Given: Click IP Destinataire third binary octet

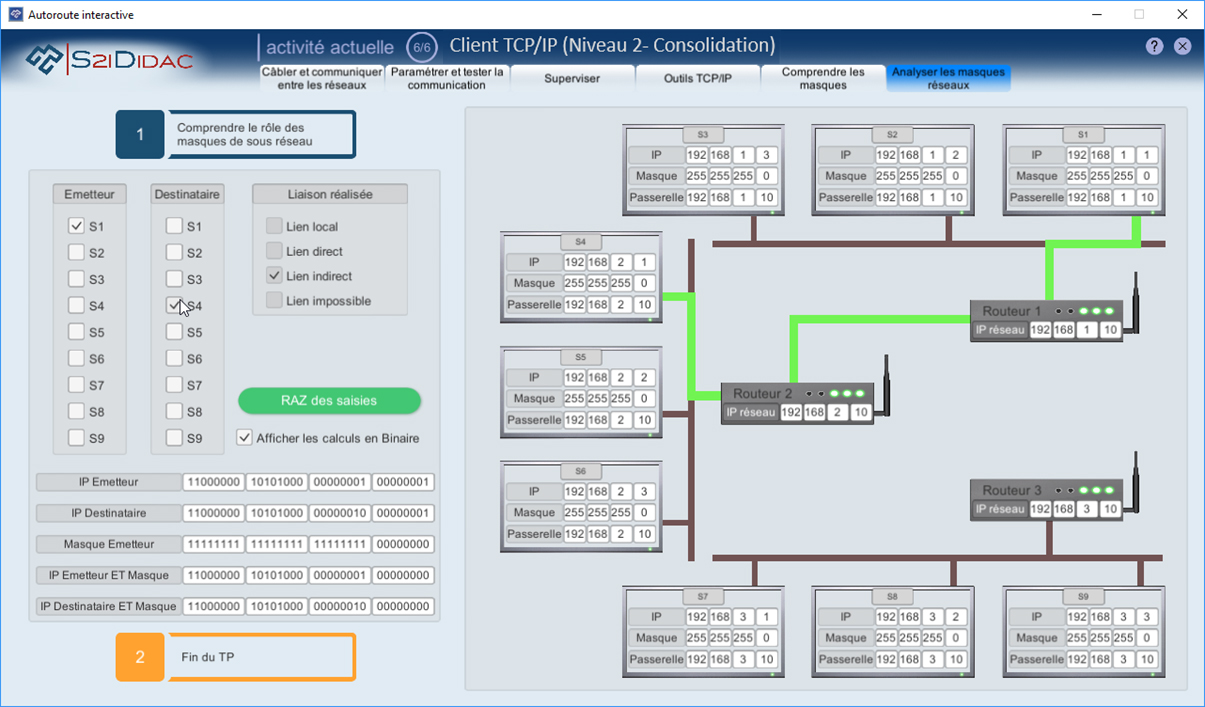Looking at the screenshot, I should pos(339,513).
